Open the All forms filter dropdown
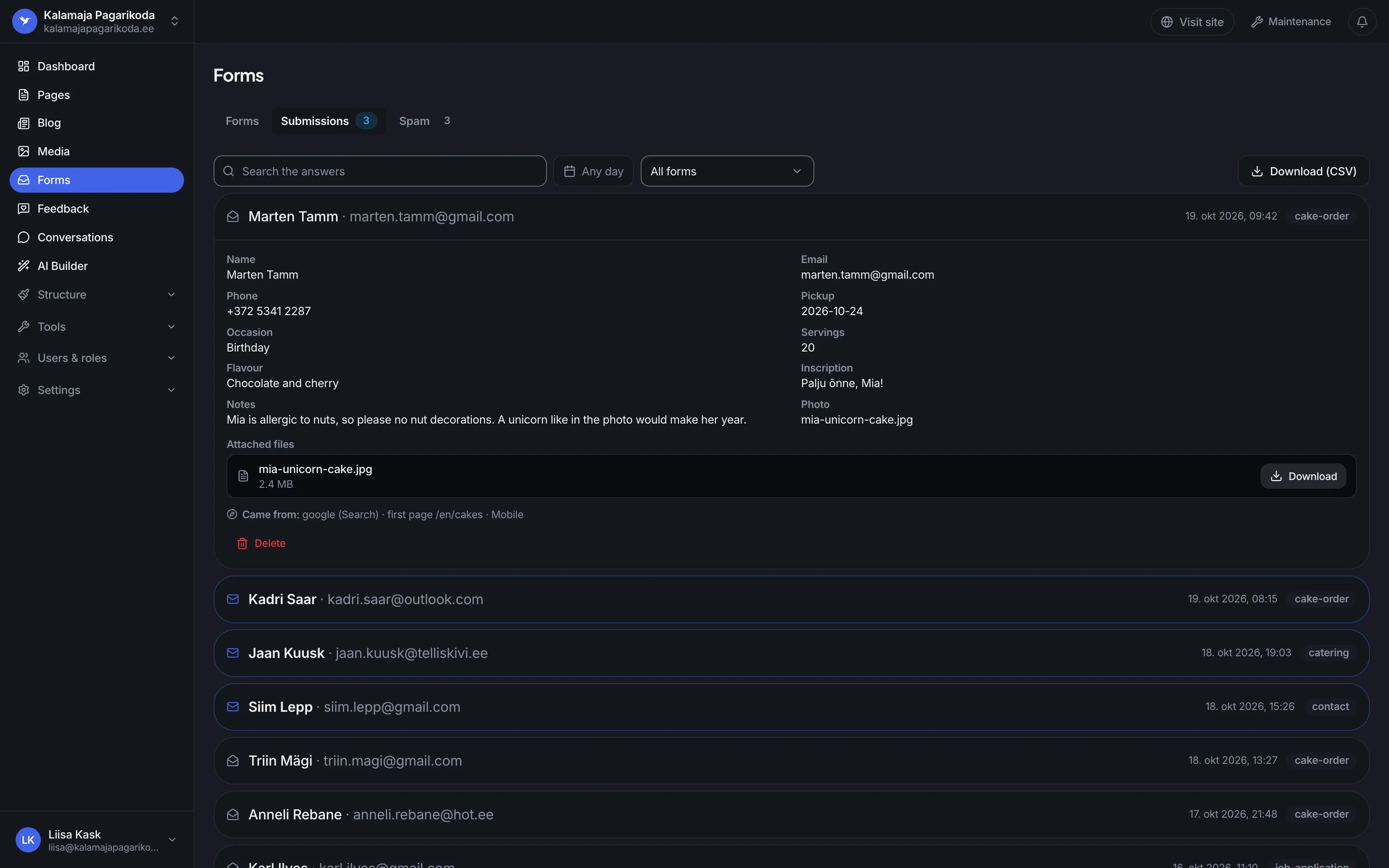 [727, 171]
